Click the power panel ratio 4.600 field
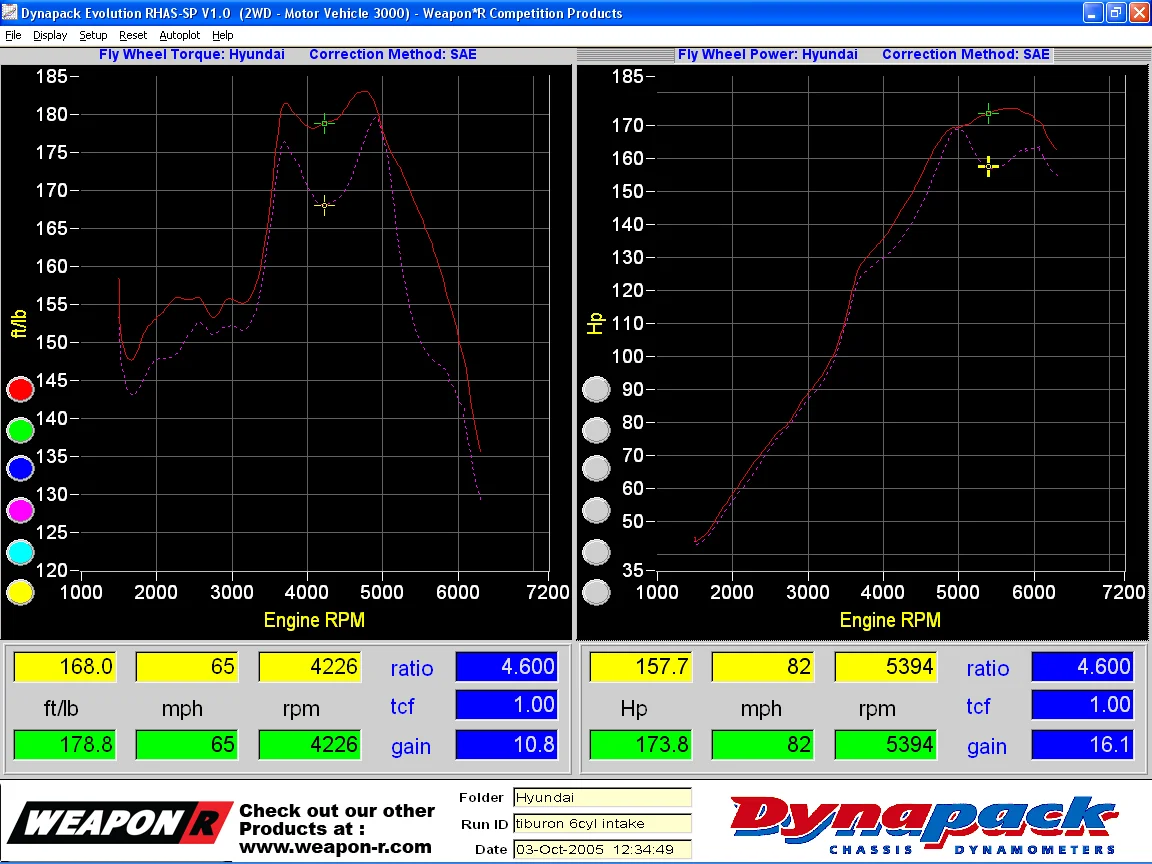 [x=1083, y=666]
